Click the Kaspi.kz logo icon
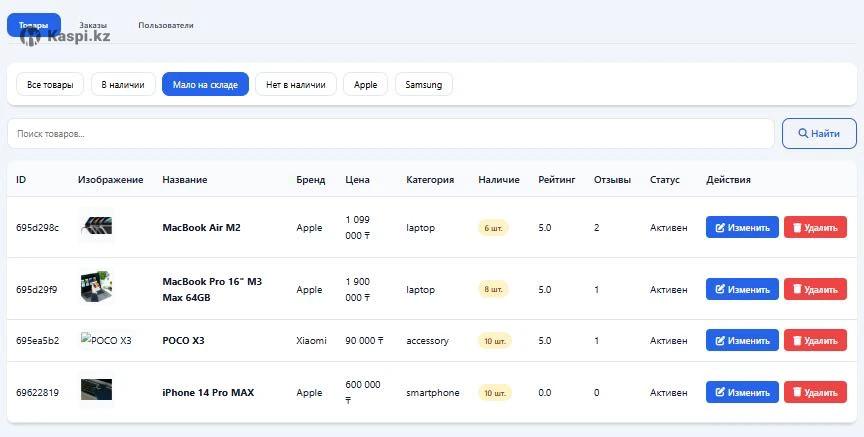Screen dimensions: 864x437 pyautogui.click(x=31, y=37)
